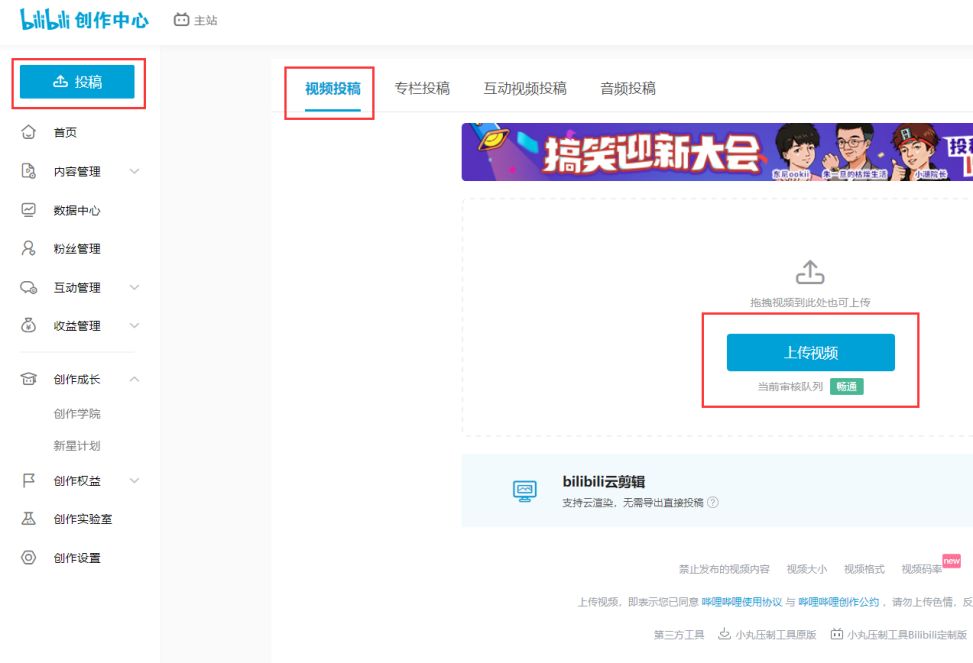Click the 粉丝管理 person icon
The width and height of the screenshot is (973, 663).
click(29, 248)
